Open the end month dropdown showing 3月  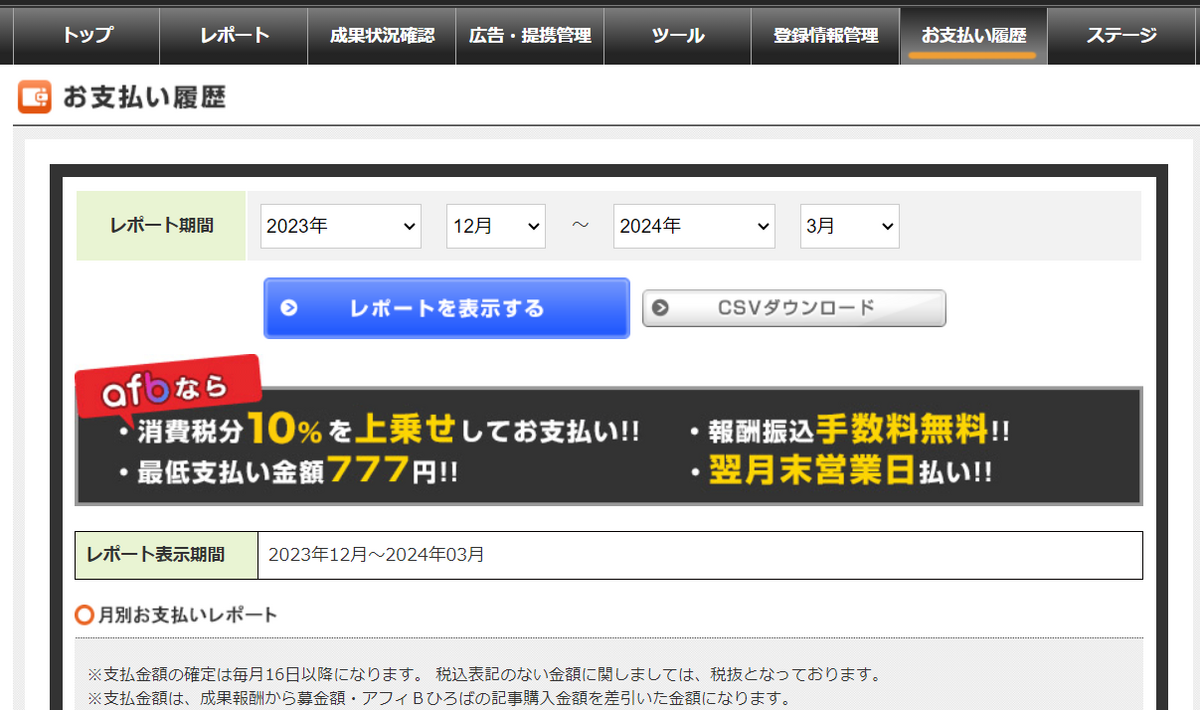[x=849, y=226]
